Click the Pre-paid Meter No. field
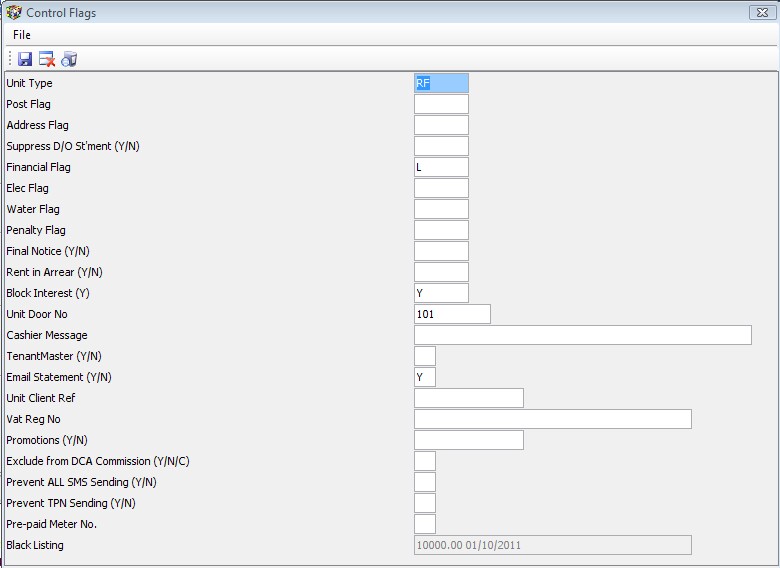 point(425,525)
